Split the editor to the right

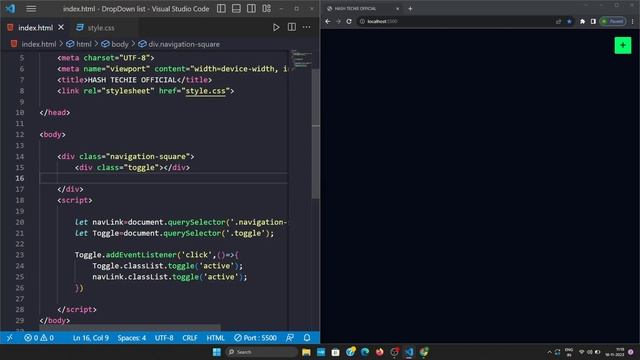pyautogui.click(x=292, y=27)
